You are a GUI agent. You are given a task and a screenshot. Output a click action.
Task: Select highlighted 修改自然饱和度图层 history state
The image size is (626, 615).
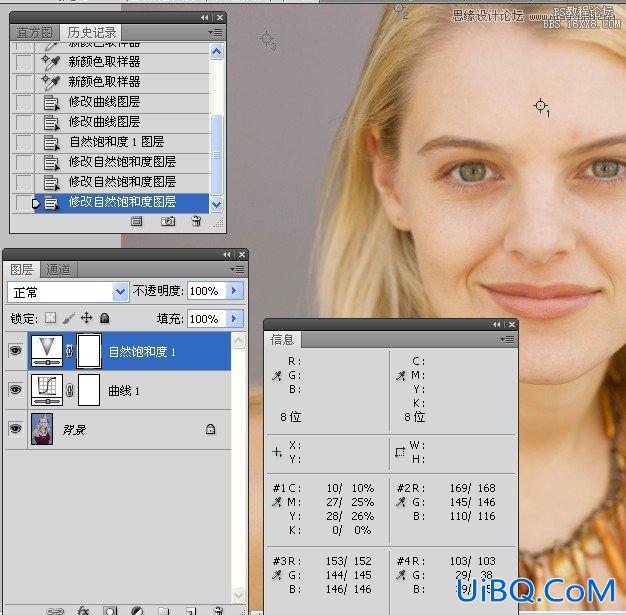coord(122,202)
